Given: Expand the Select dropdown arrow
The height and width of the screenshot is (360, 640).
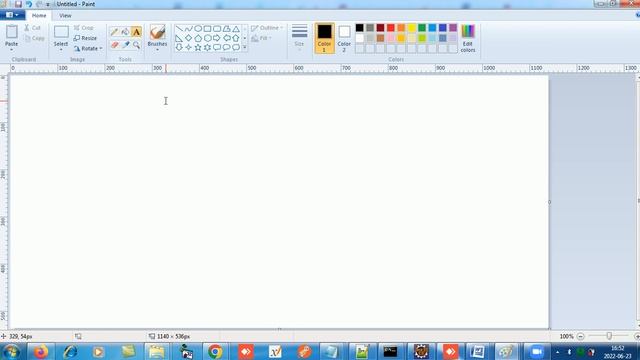Looking at the screenshot, I should pos(61,50).
